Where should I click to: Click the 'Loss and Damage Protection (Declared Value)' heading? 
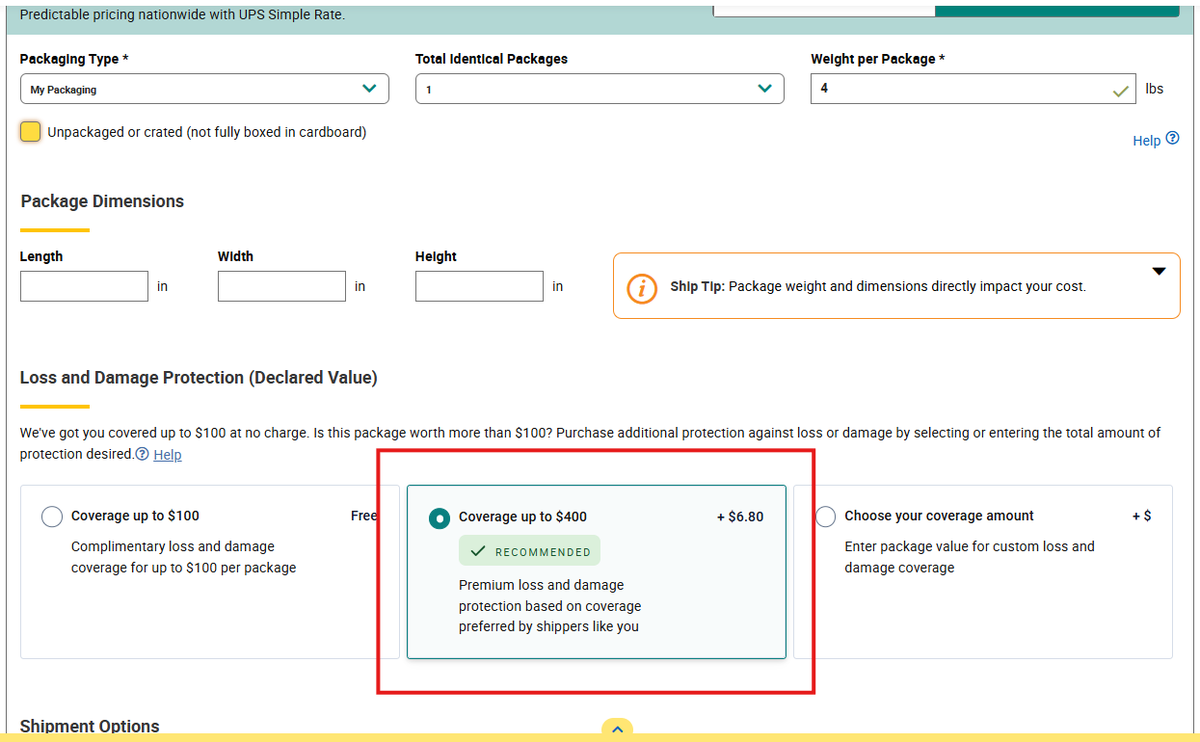click(199, 378)
